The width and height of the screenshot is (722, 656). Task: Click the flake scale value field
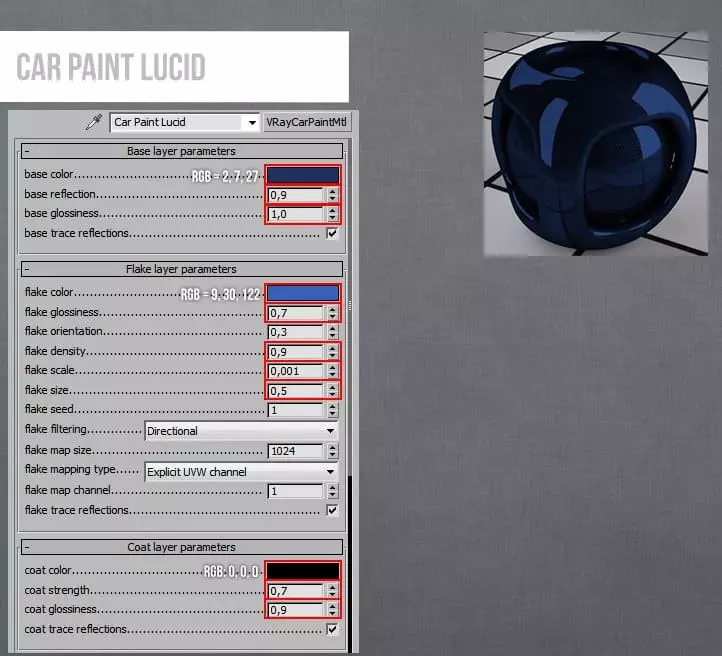tap(296, 371)
